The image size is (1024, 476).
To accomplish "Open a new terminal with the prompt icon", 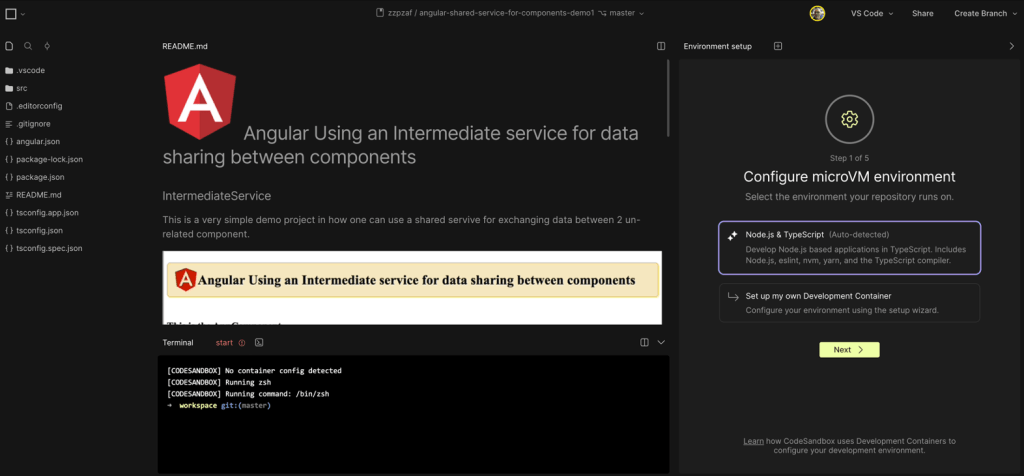I will 259,342.
